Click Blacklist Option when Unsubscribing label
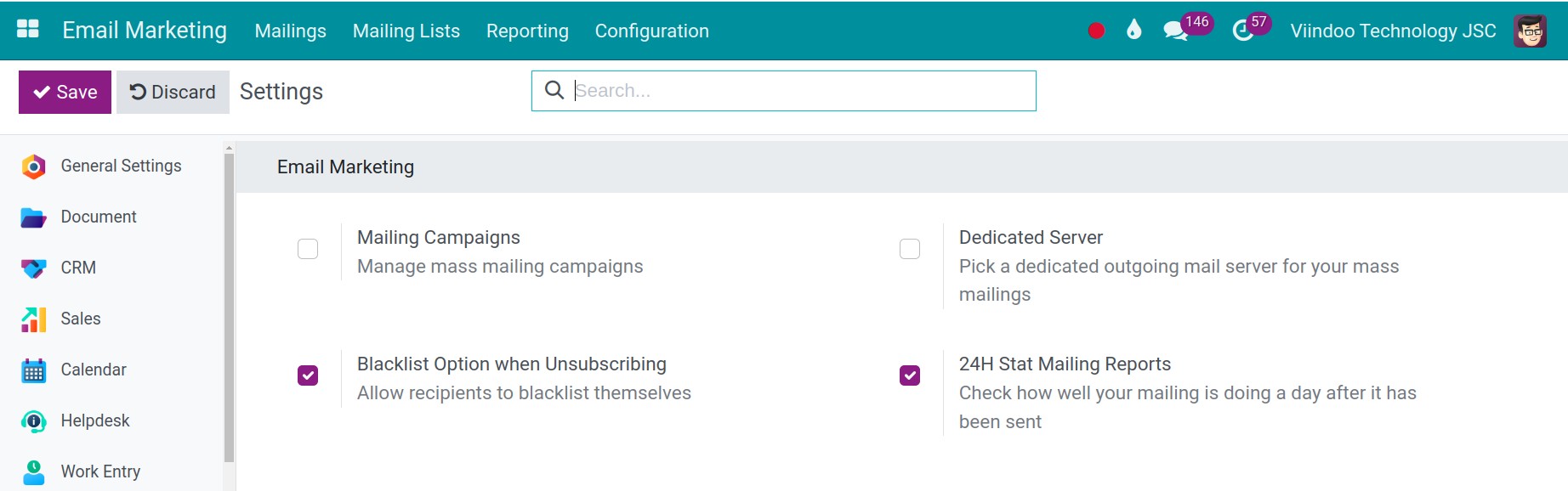The height and width of the screenshot is (491, 1568). [512, 364]
